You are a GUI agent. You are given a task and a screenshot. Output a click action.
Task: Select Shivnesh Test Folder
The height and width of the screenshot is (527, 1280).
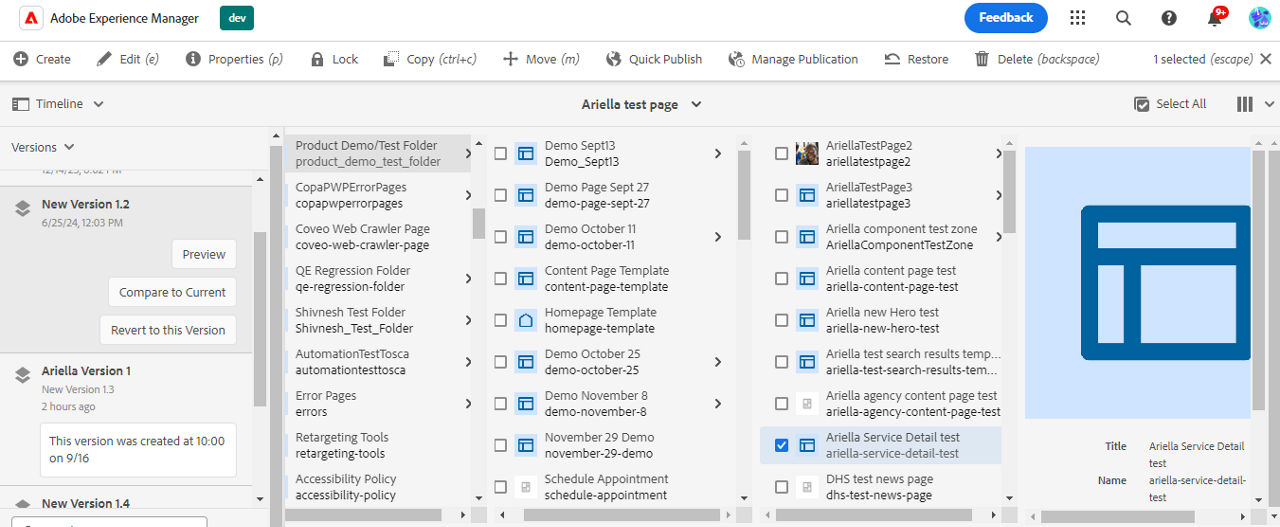[x=378, y=320]
